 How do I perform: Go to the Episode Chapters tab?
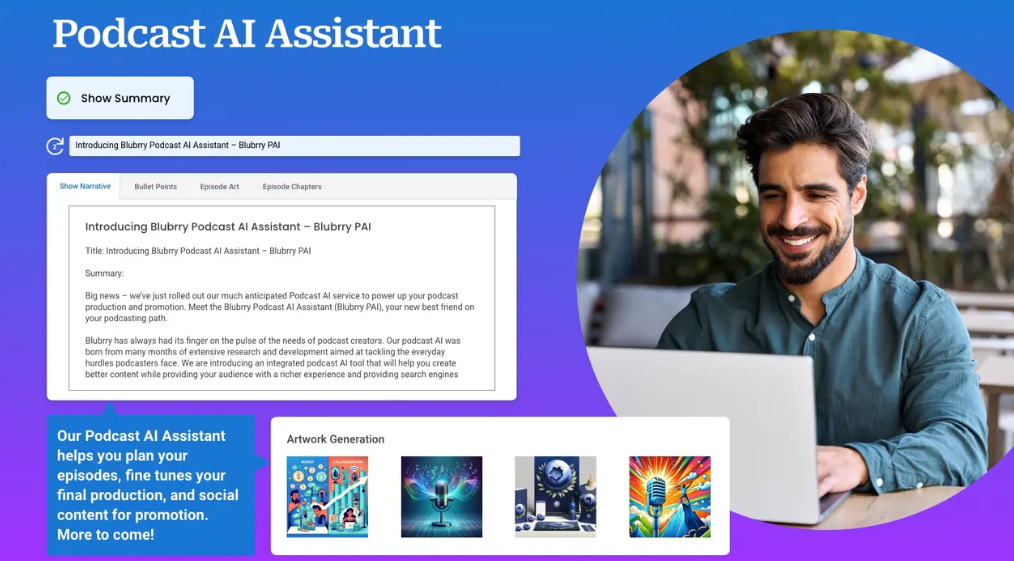point(292,187)
